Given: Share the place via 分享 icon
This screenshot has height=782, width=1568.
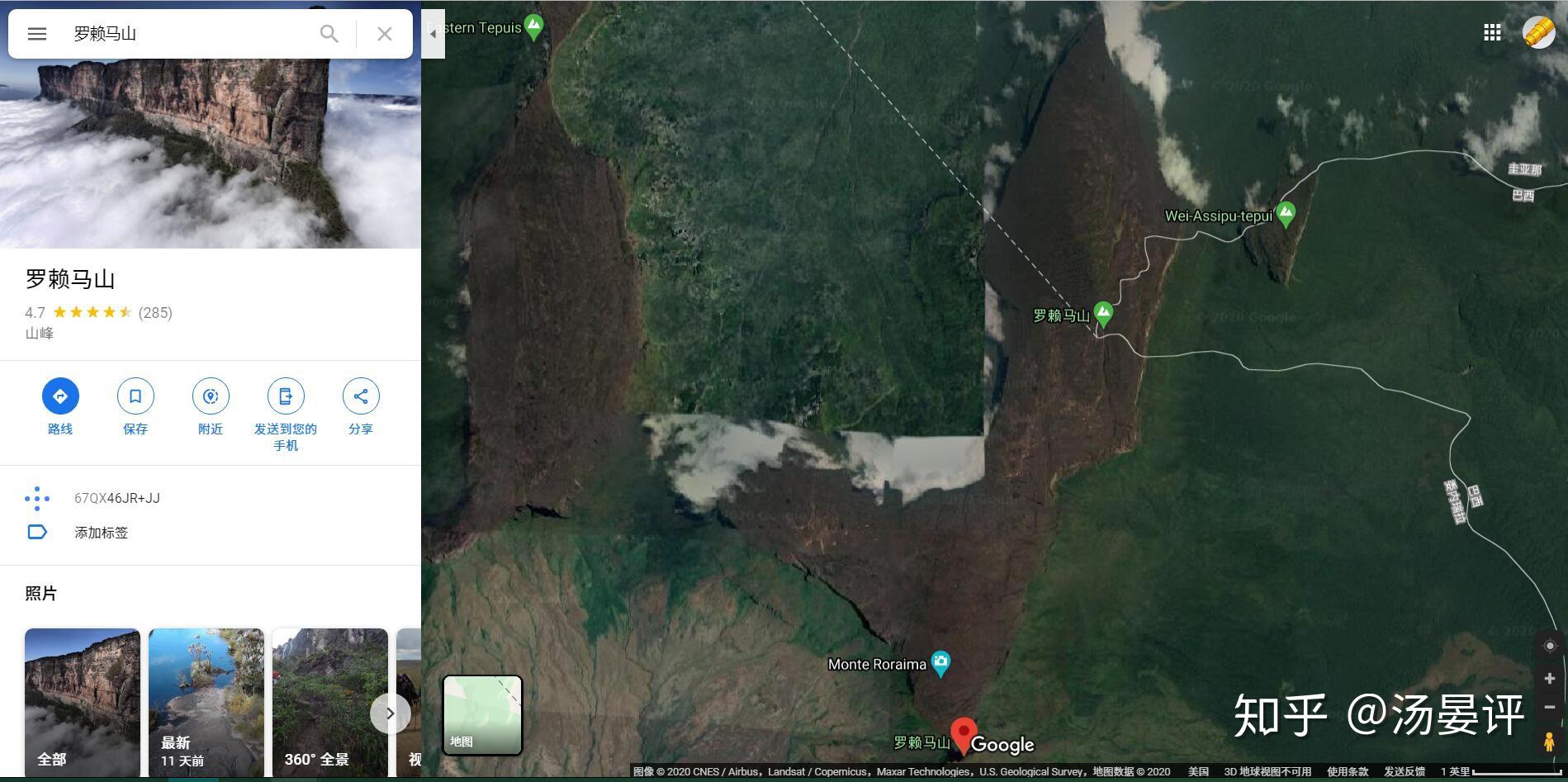Looking at the screenshot, I should pos(361,396).
